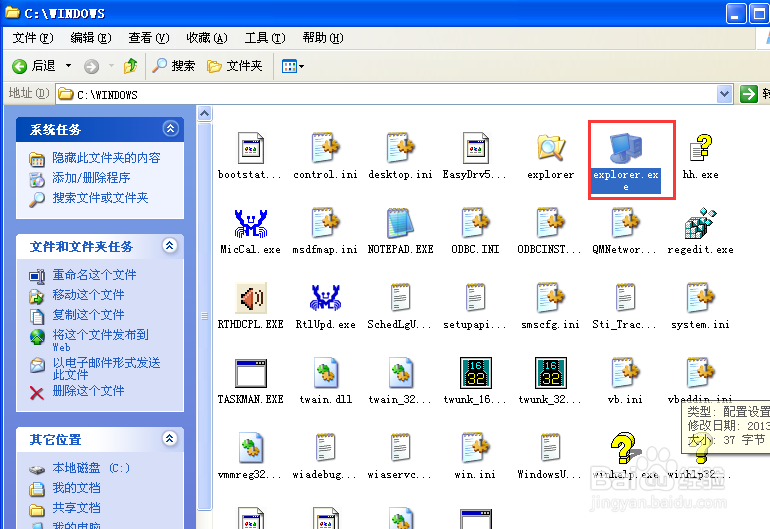Image resolution: width=770 pixels, height=529 pixels.
Task: Click 重命名这个文件 link
Action: pyautogui.click(x=94, y=275)
